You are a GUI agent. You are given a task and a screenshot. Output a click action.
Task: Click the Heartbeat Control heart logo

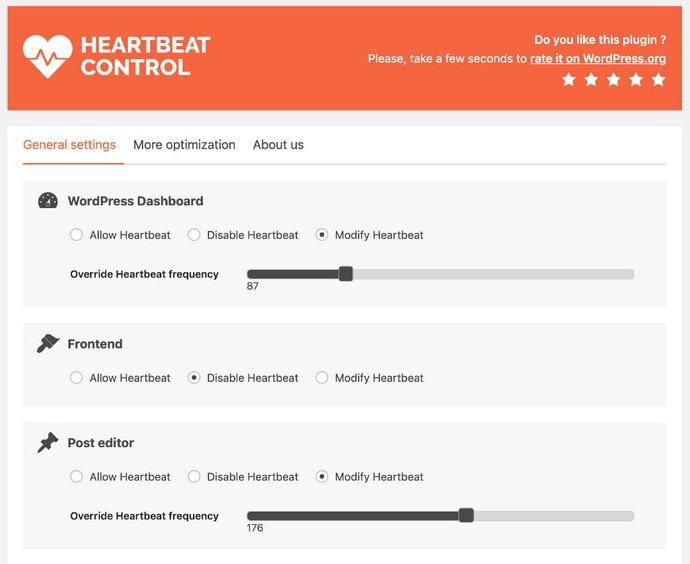click(x=48, y=56)
